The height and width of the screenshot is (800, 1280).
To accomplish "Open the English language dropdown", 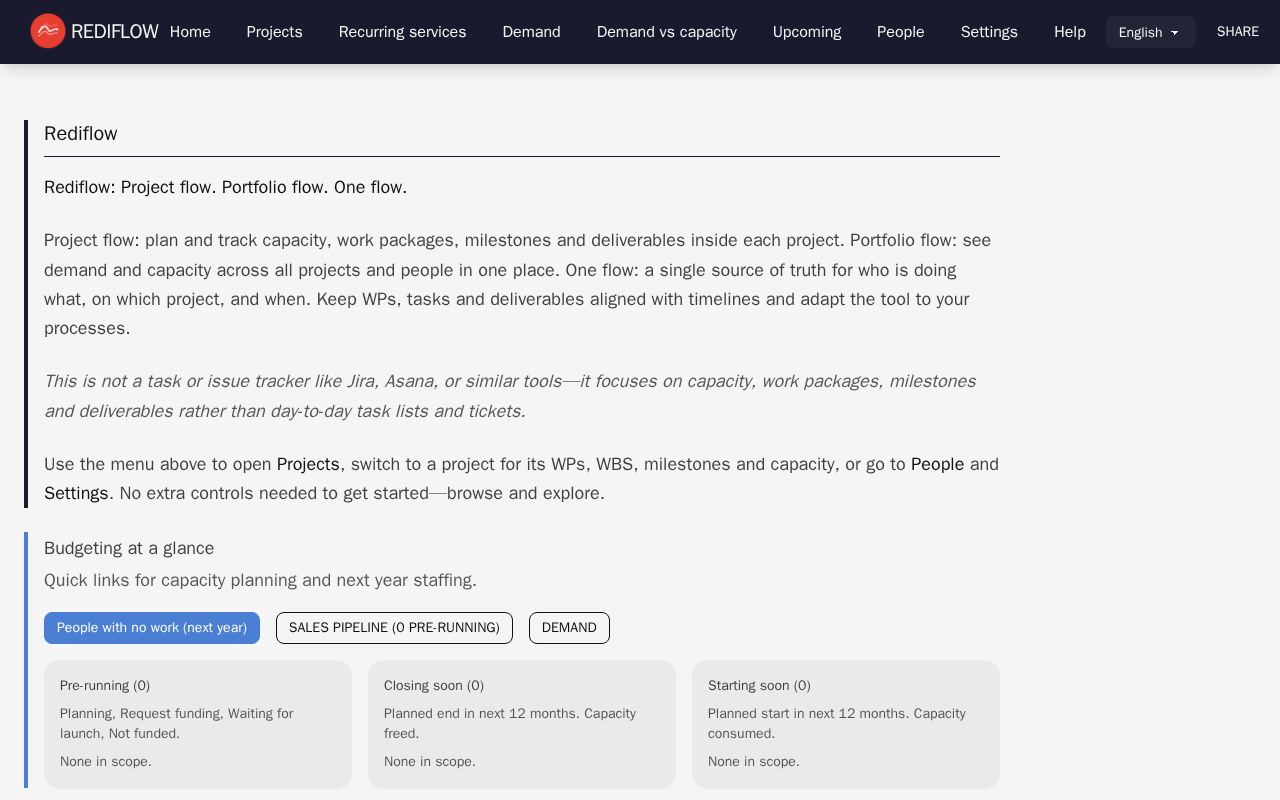I will click(1150, 32).
